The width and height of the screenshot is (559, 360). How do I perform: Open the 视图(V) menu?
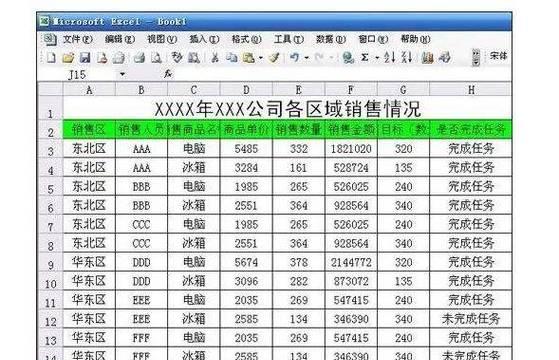click(162, 39)
